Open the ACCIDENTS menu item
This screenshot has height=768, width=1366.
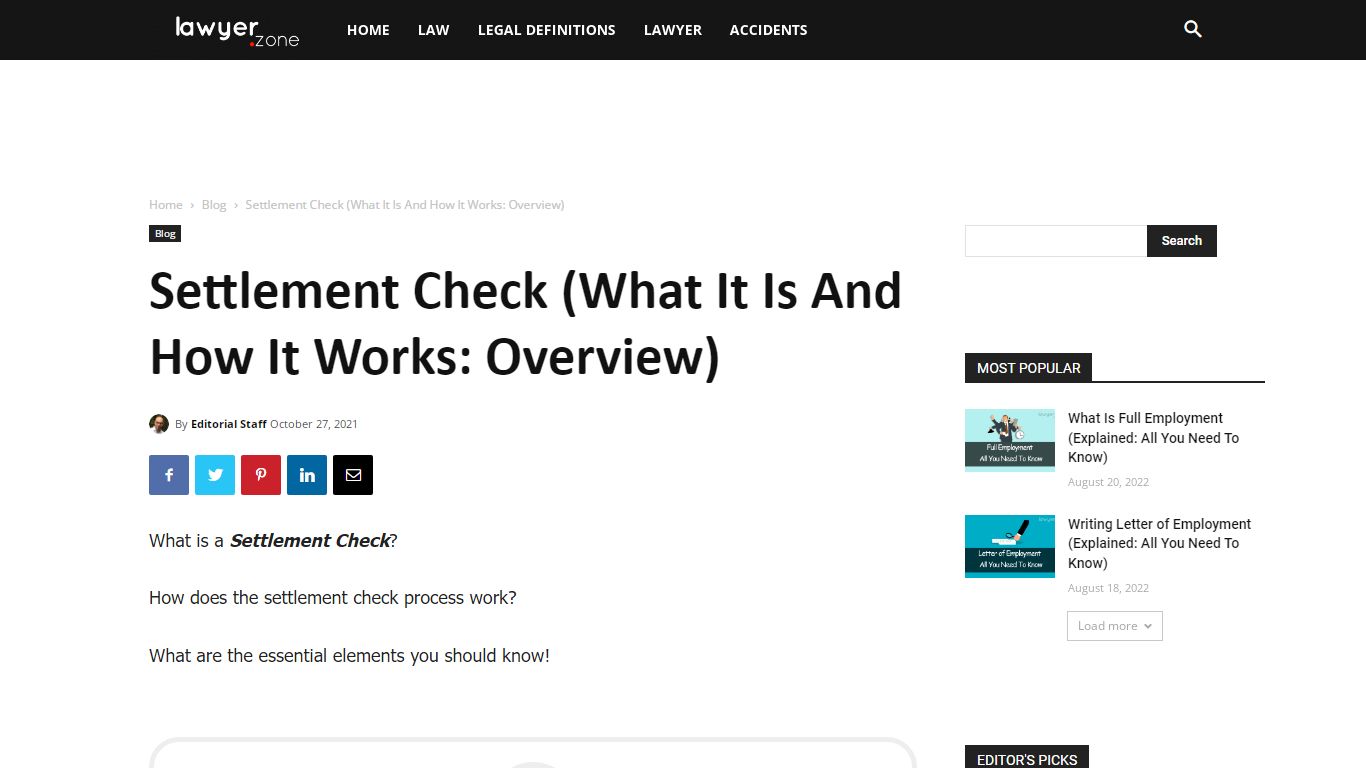click(768, 30)
